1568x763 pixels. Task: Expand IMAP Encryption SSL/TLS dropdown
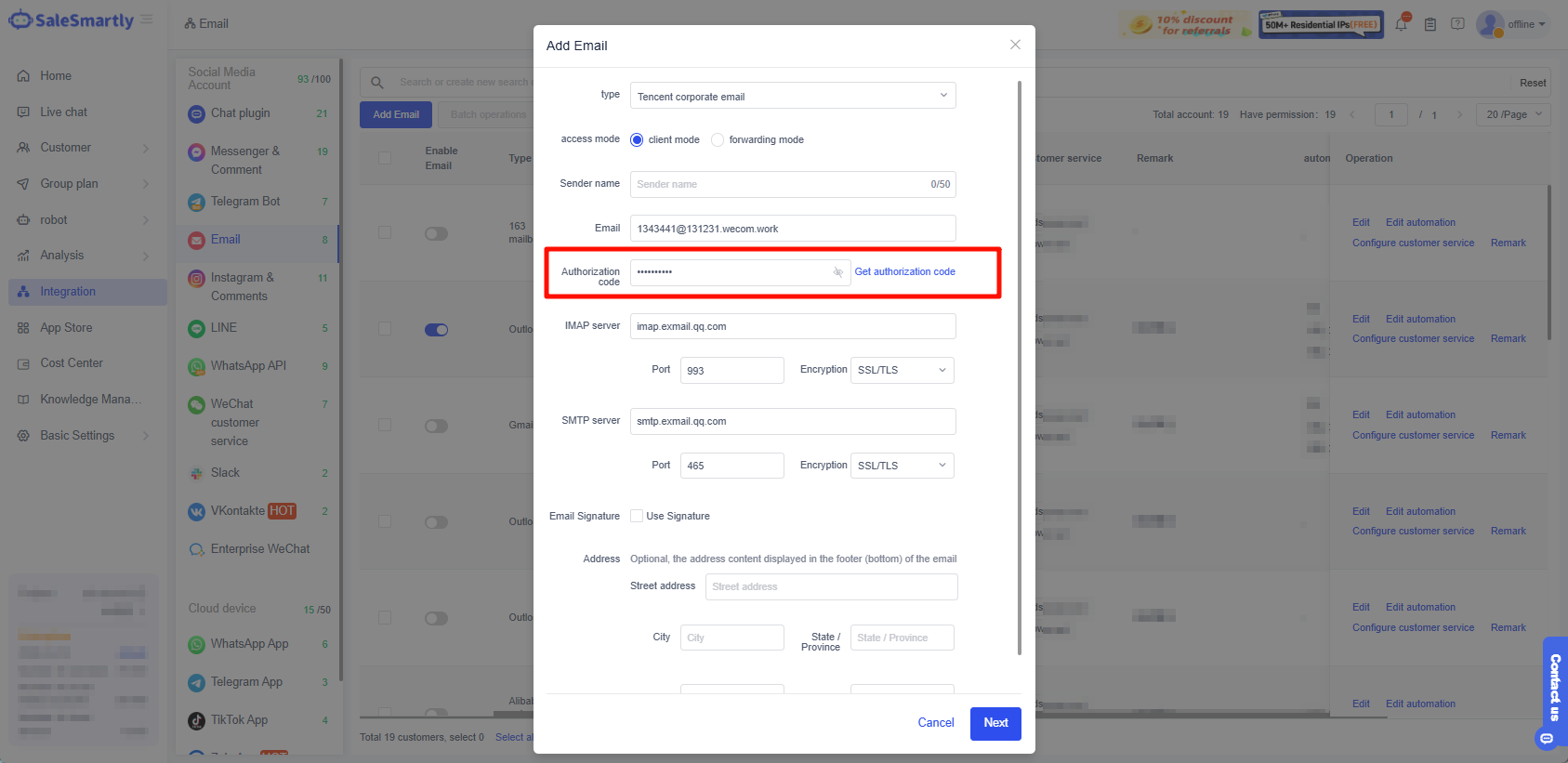(902, 370)
